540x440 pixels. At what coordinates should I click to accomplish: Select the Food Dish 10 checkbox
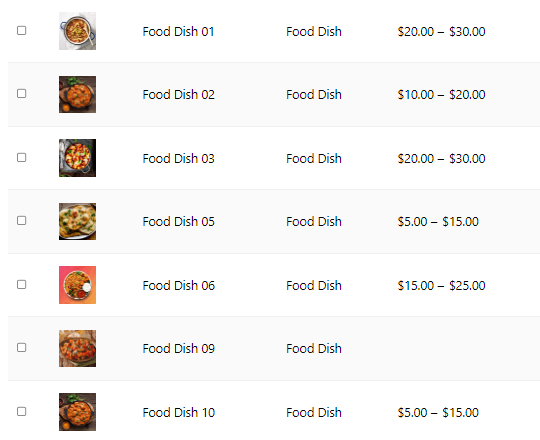pyautogui.click(x=21, y=411)
